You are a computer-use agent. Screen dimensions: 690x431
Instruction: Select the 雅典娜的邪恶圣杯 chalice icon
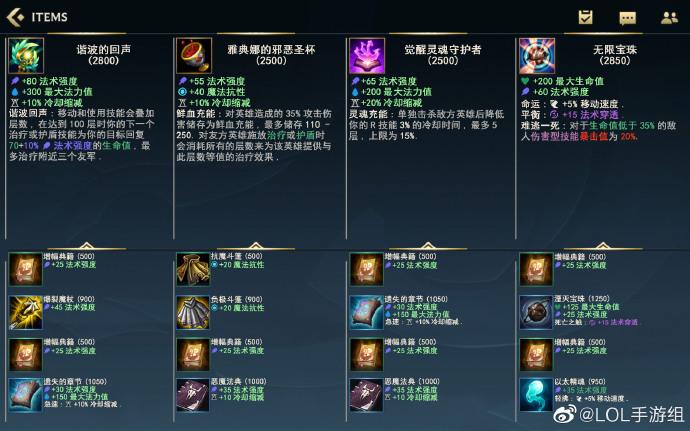[194, 55]
